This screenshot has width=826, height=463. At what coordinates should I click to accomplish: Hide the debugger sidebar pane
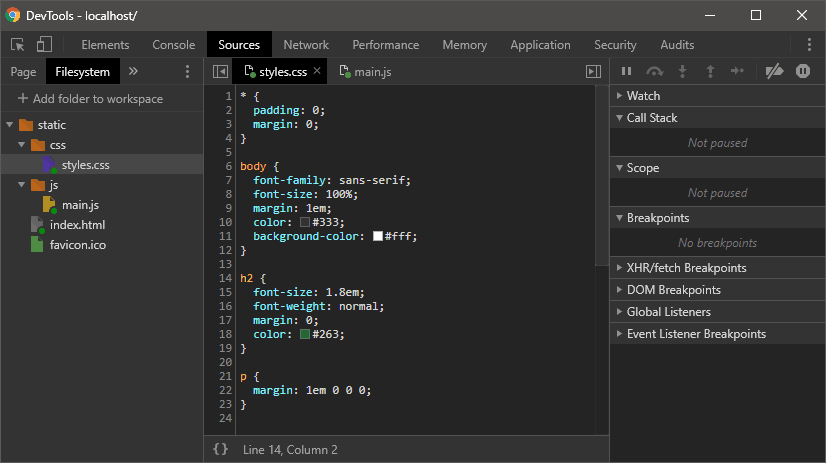point(593,72)
